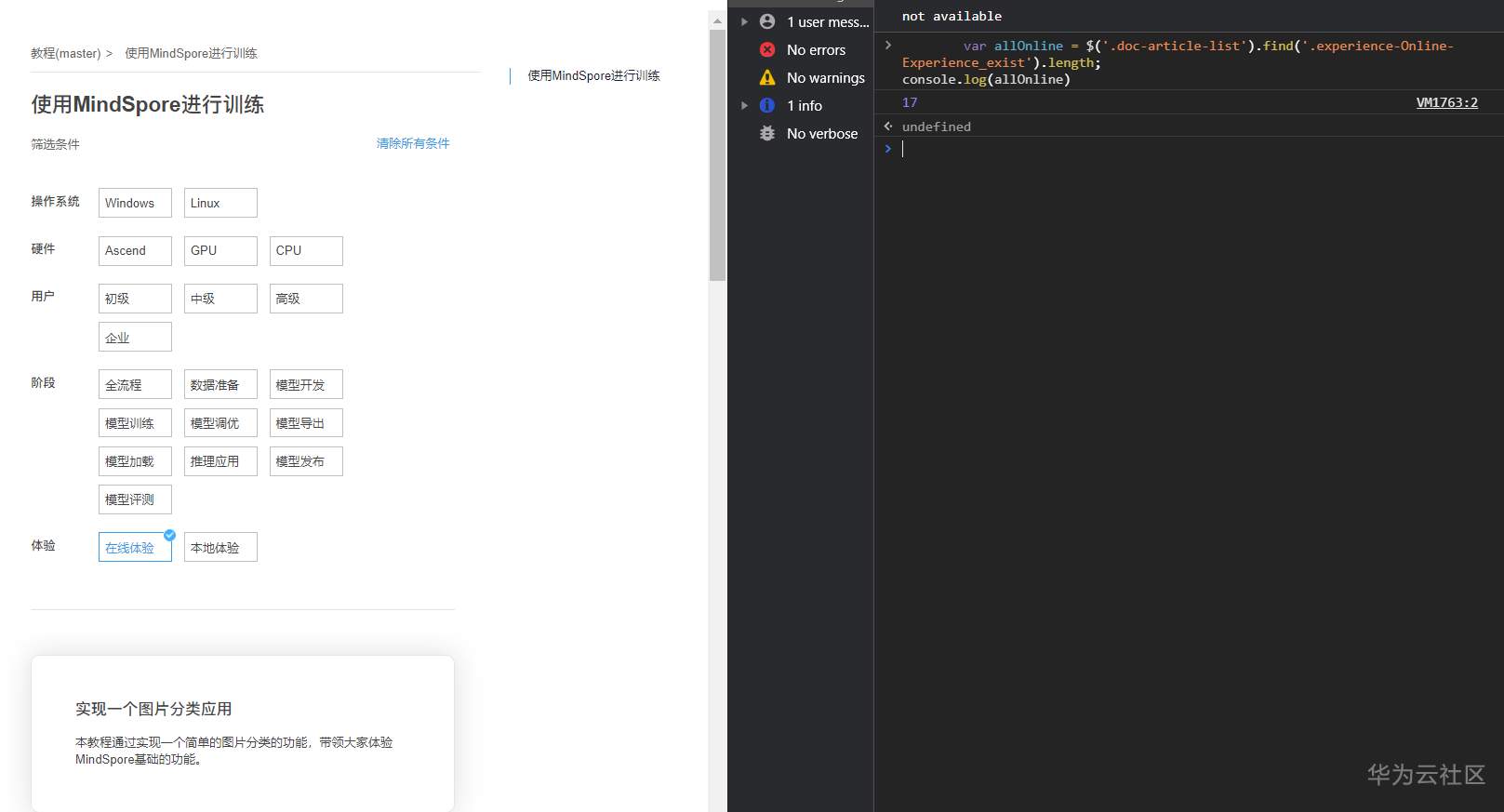
Task: Click the verbose bug icon
Action: [767, 133]
